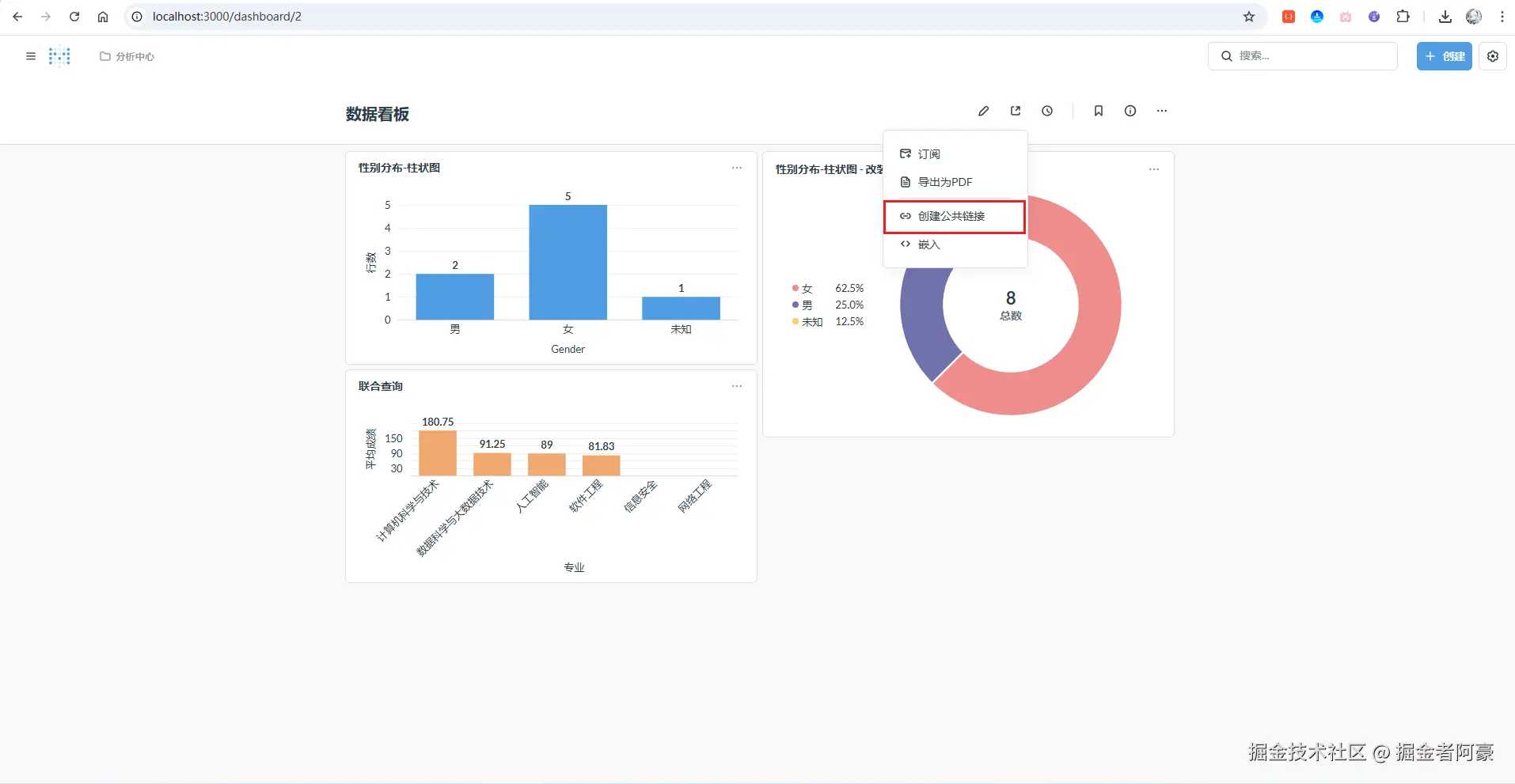Click the browser forward arrow
Screen dimensions: 1515x784
(46, 17)
